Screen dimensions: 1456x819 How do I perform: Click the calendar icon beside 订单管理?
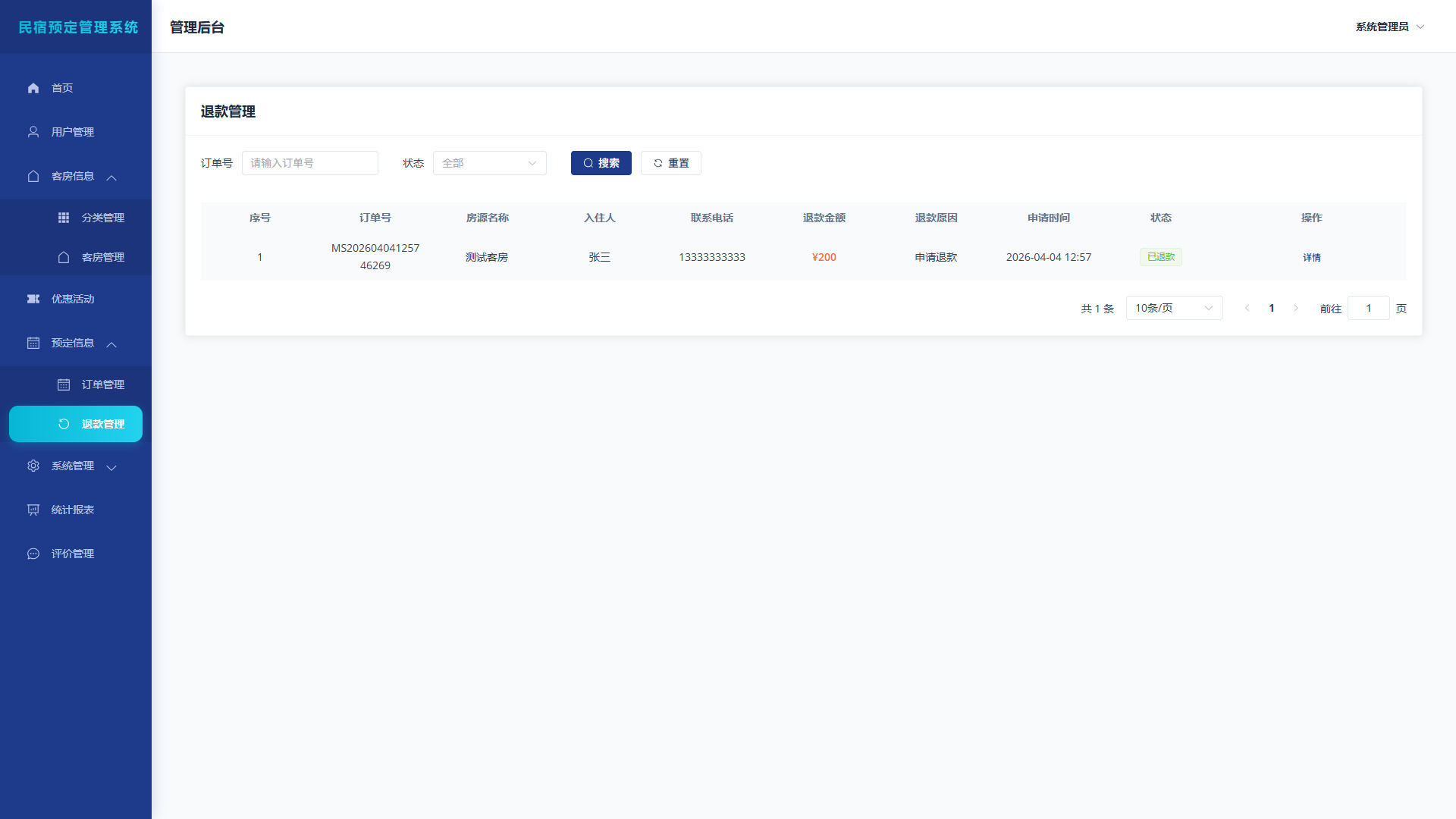pos(64,384)
